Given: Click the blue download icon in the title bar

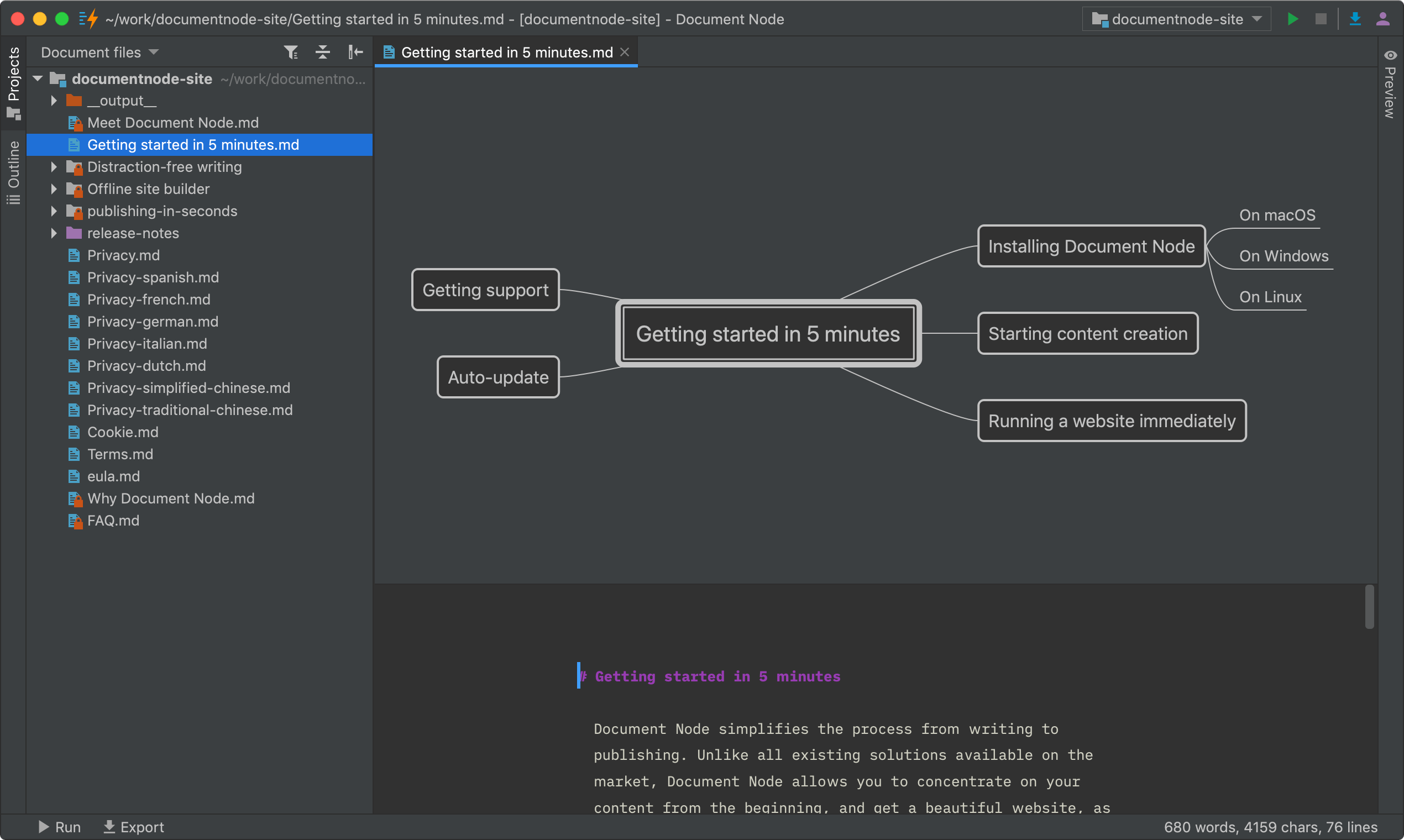Looking at the screenshot, I should (x=1355, y=19).
